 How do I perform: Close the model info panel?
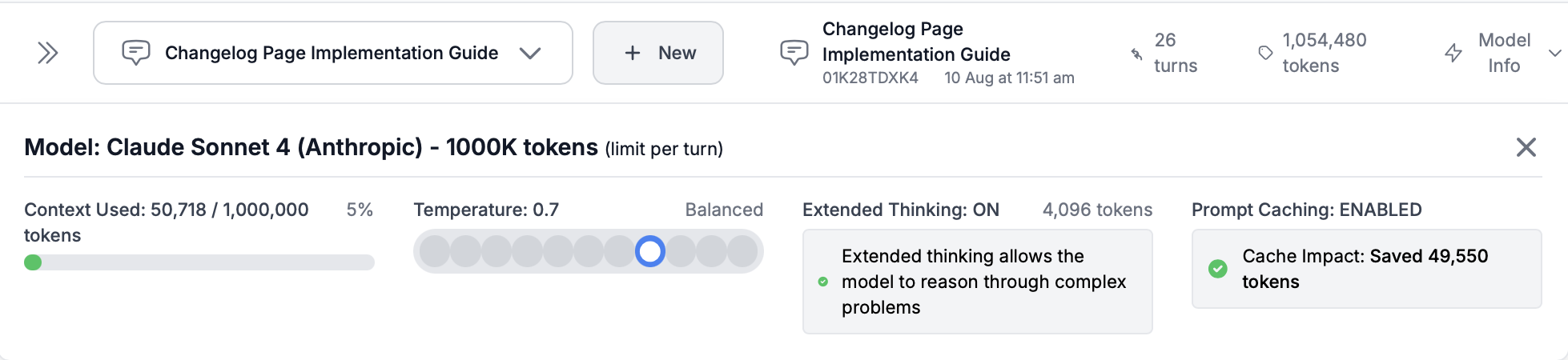point(1526,147)
